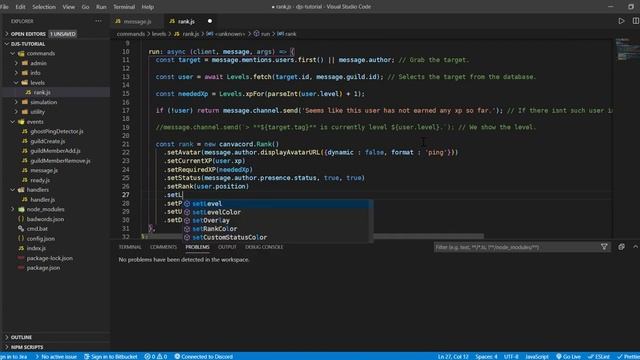Collapse the events folder
Image resolution: width=640 pixels, height=360 pixels.
click(x=13, y=122)
